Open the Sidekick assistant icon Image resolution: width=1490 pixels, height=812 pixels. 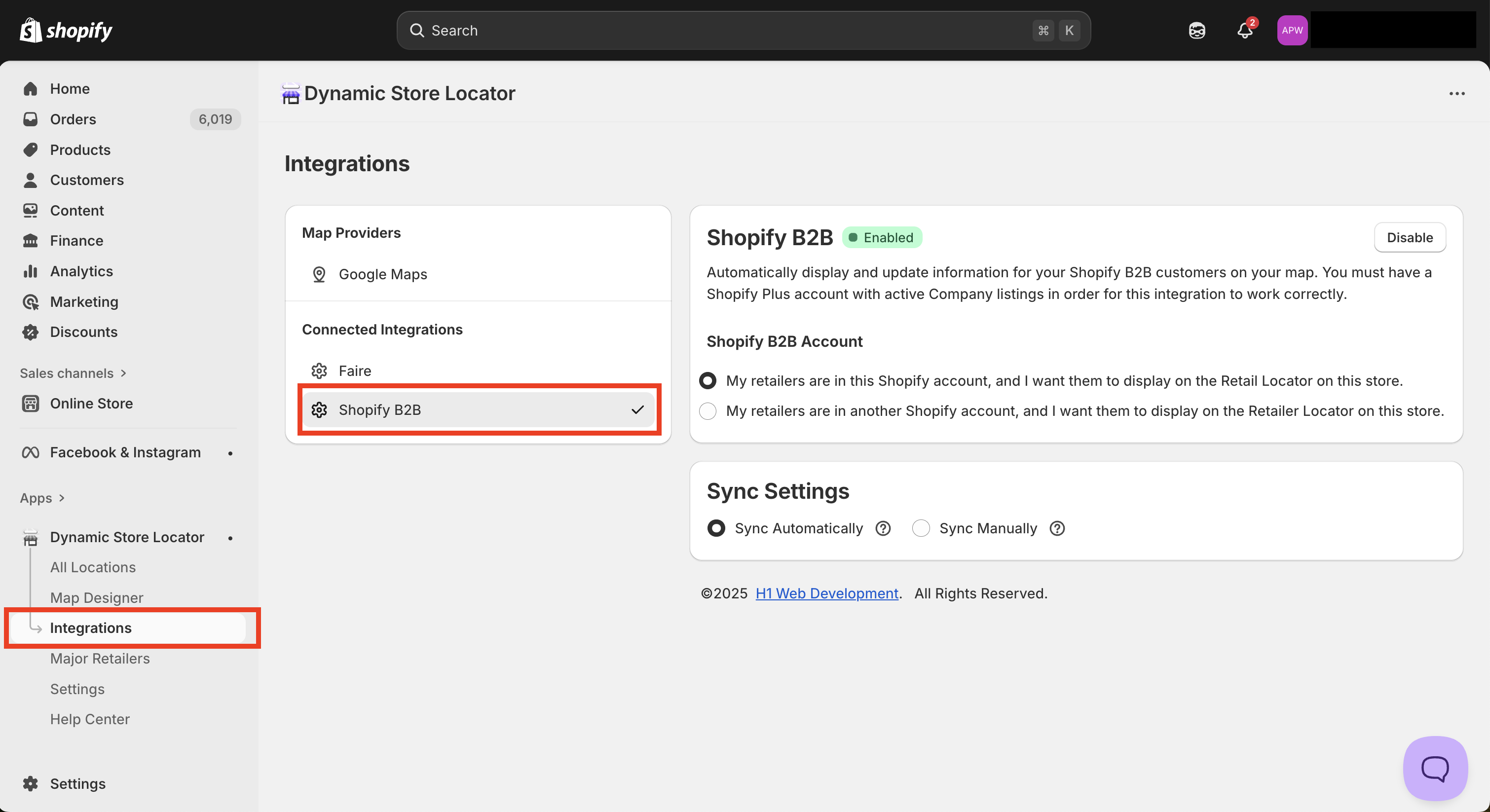1197,31
